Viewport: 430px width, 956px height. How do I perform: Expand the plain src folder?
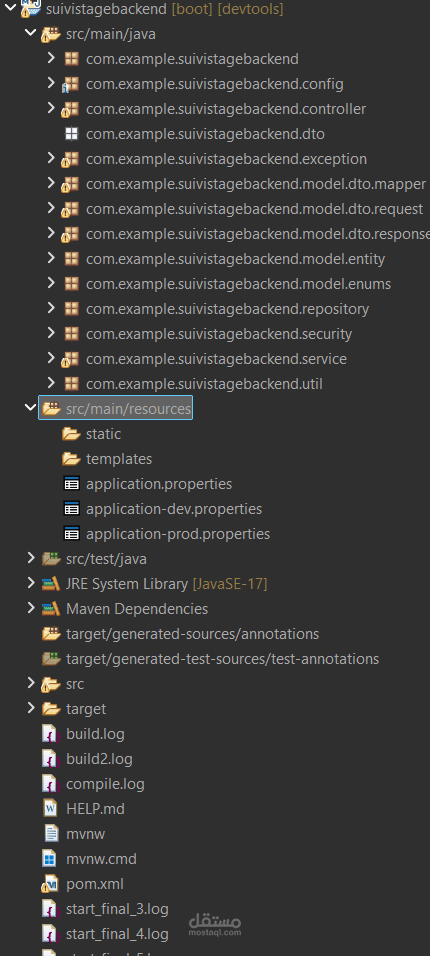tap(30, 683)
